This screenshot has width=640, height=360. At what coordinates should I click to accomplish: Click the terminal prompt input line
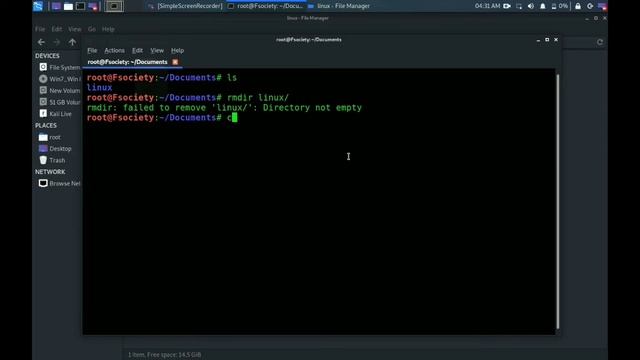coord(162,118)
